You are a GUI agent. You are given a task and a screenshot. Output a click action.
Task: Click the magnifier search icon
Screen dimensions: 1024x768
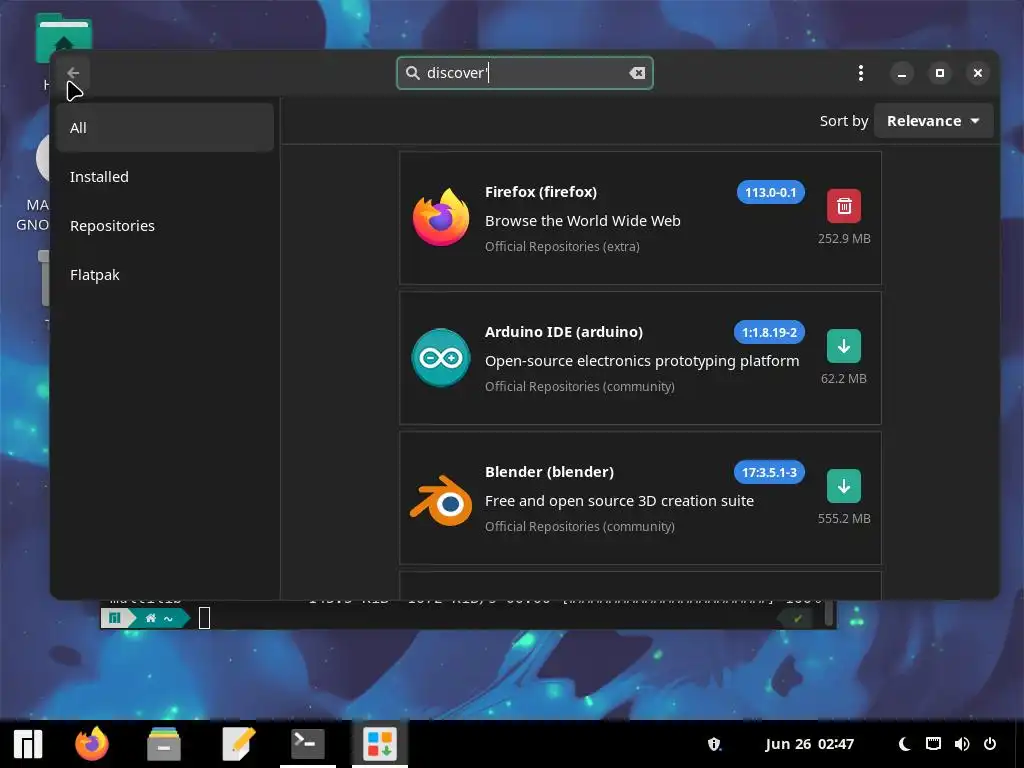pyautogui.click(x=413, y=72)
